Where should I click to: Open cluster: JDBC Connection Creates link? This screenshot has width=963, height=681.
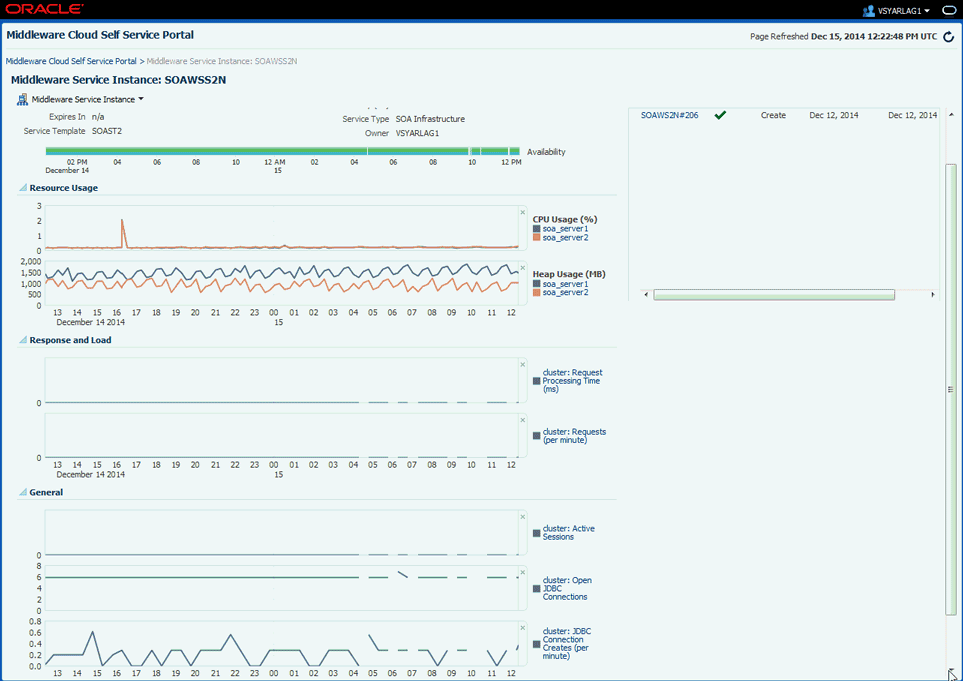point(566,644)
